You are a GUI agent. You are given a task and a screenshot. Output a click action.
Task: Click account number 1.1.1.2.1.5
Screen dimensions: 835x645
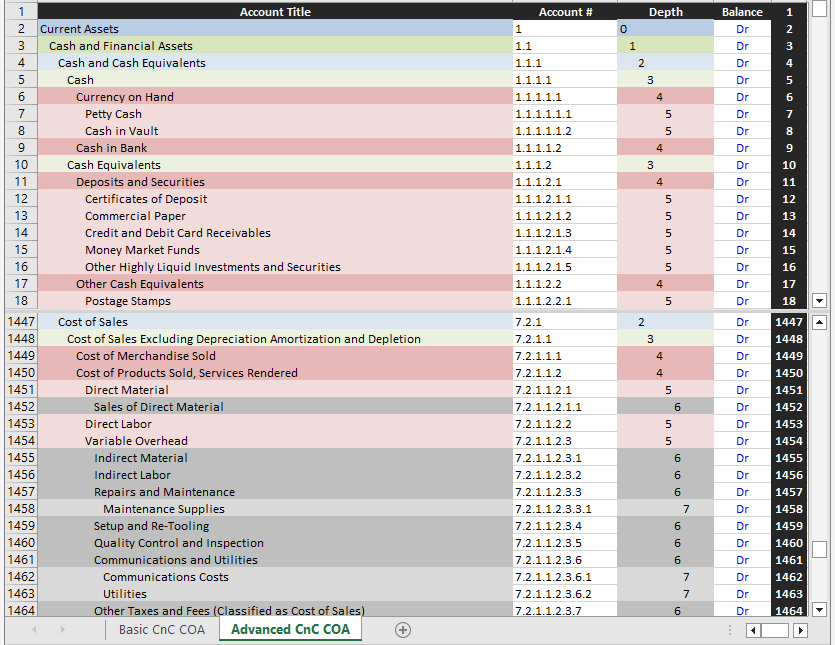(x=565, y=267)
